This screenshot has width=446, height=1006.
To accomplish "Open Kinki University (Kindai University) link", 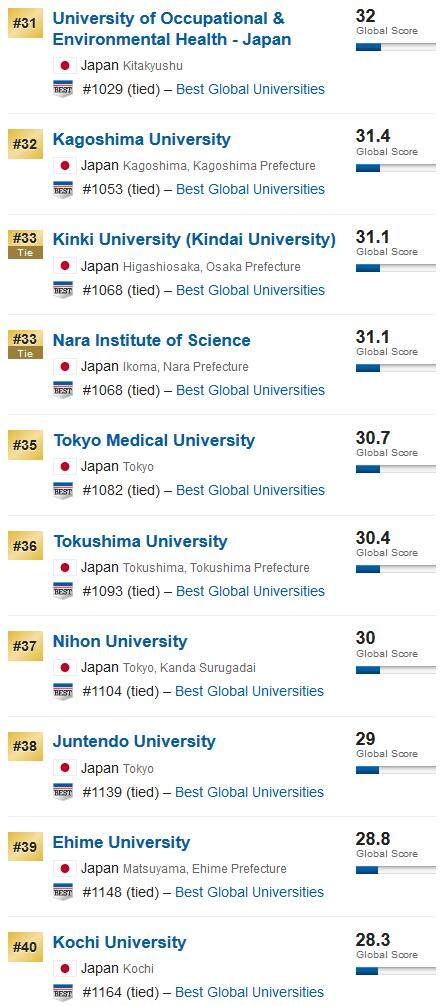I will click(x=194, y=240).
